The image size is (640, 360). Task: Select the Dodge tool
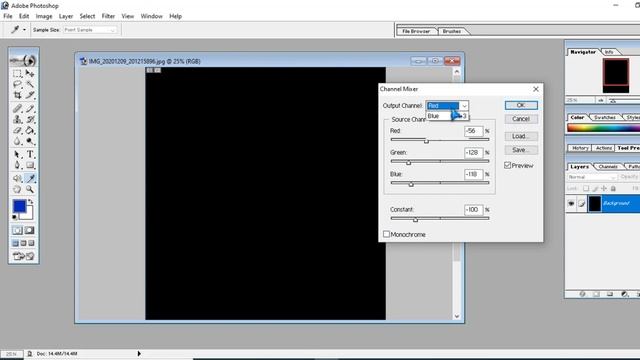click(30, 141)
